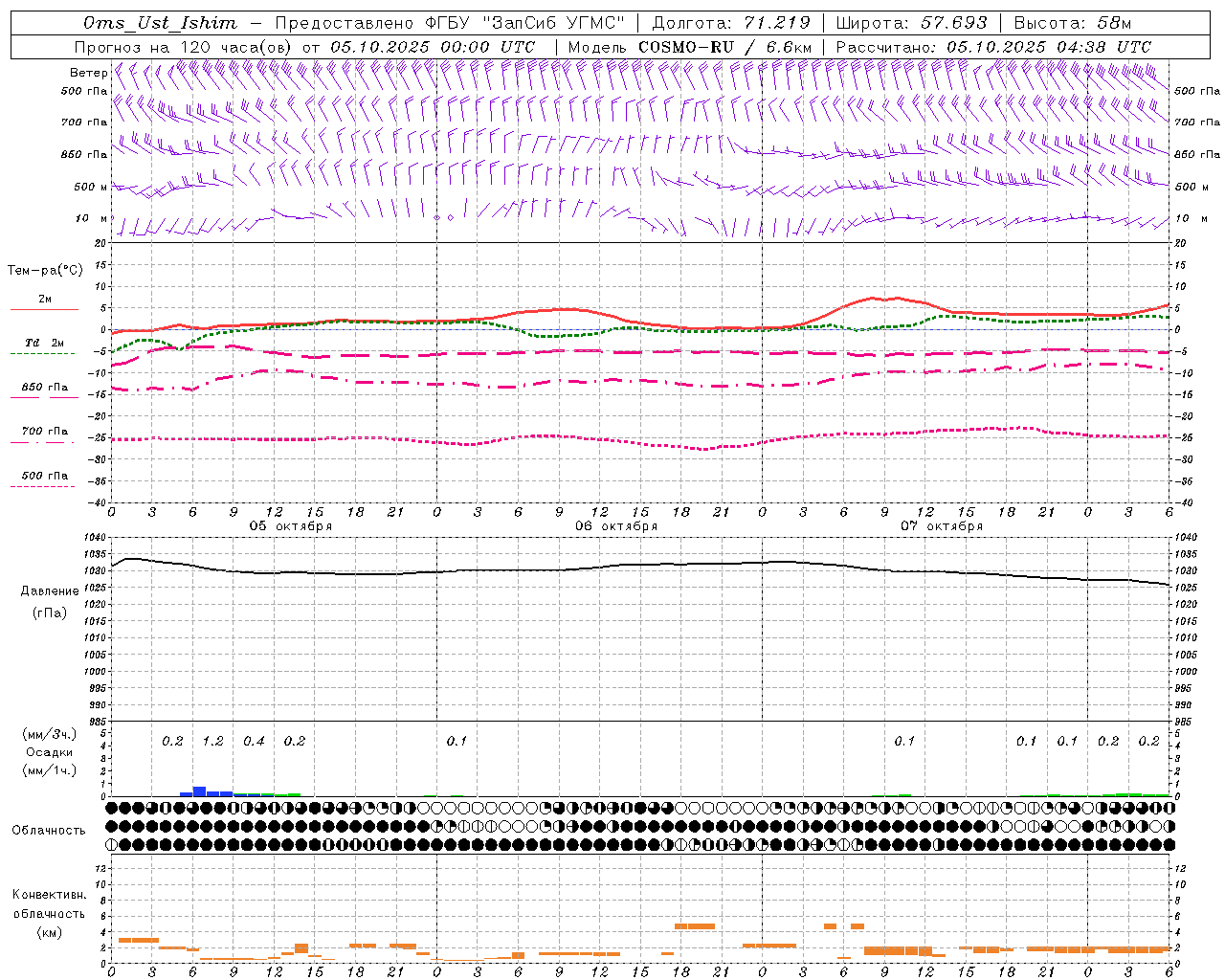Screen dimensions: 1225x980
Task: Select the precipitation value "0.4"
Action: coord(254,742)
